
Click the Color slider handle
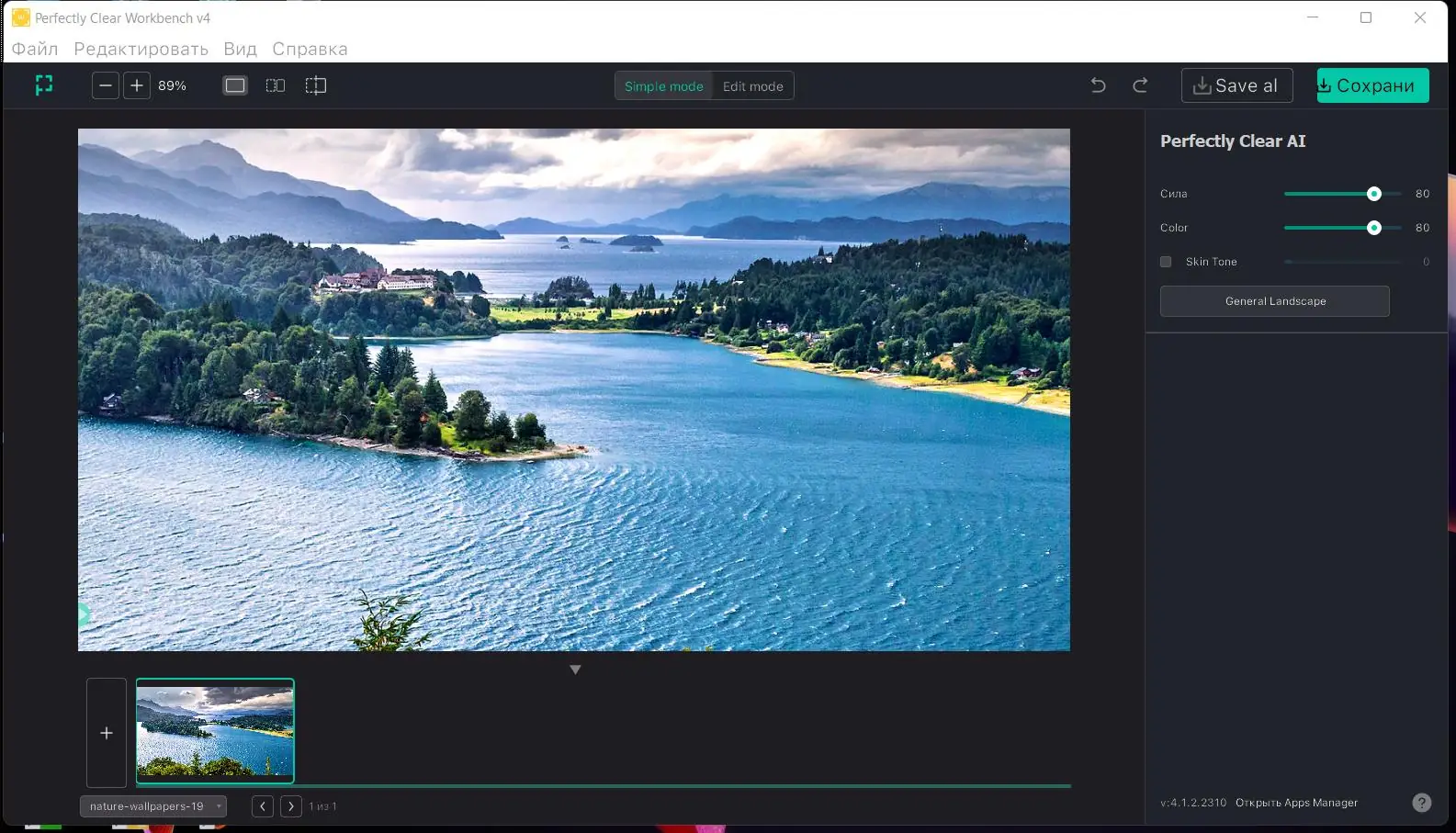coord(1374,228)
